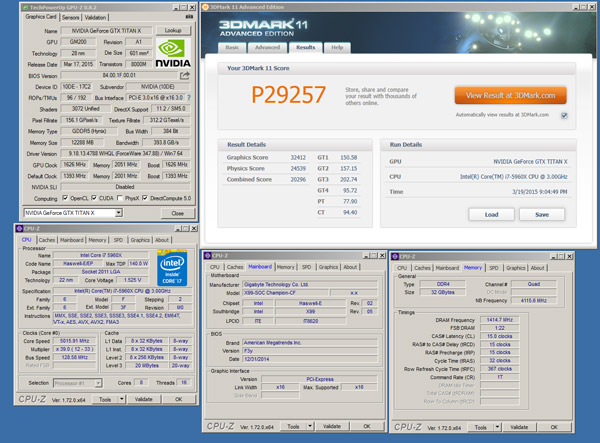Click OK in CPU-Z CPU window

click(x=179, y=399)
